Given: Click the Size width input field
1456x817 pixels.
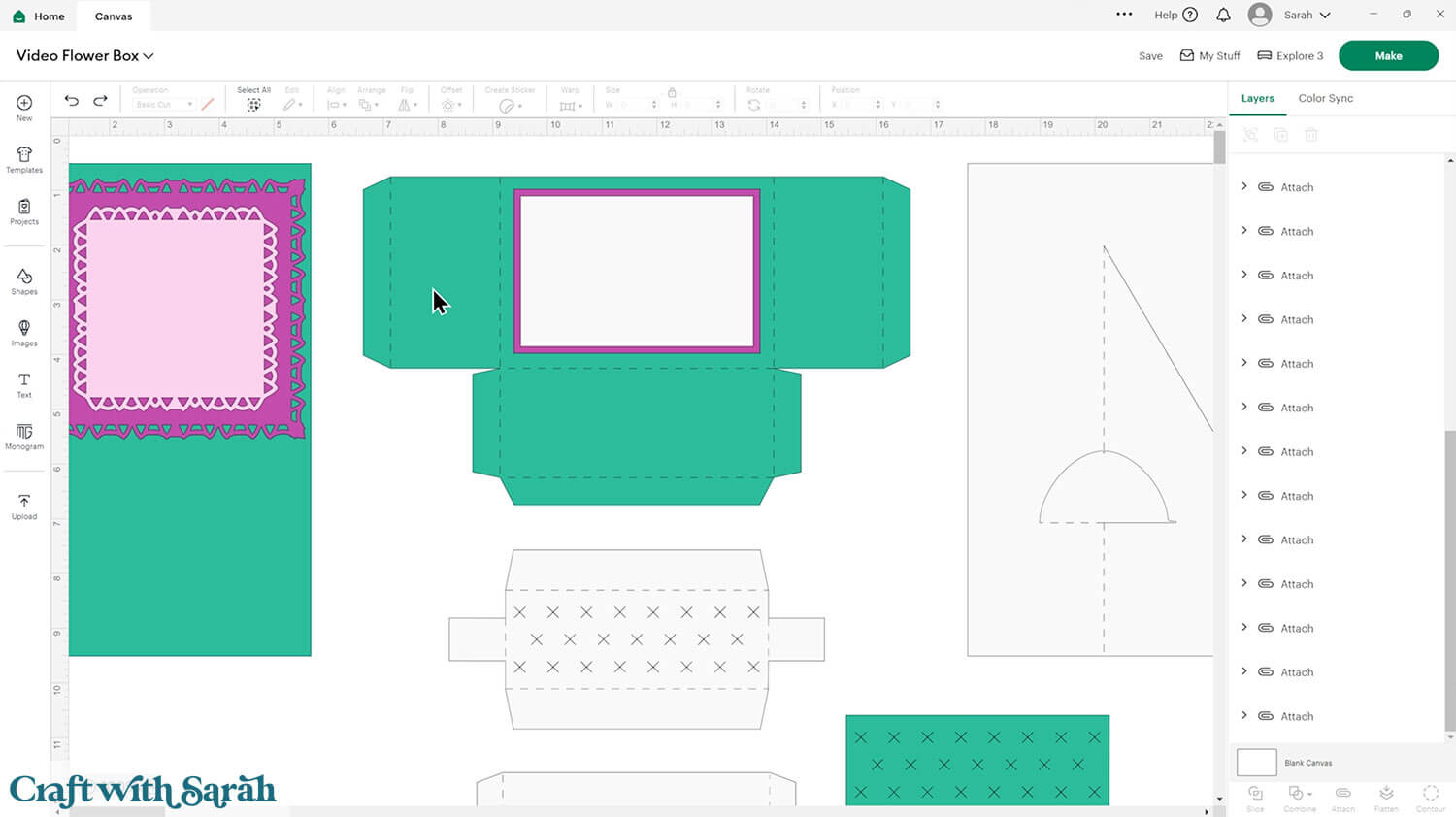Looking at the screenshot, I should click(x=631, y=105).
